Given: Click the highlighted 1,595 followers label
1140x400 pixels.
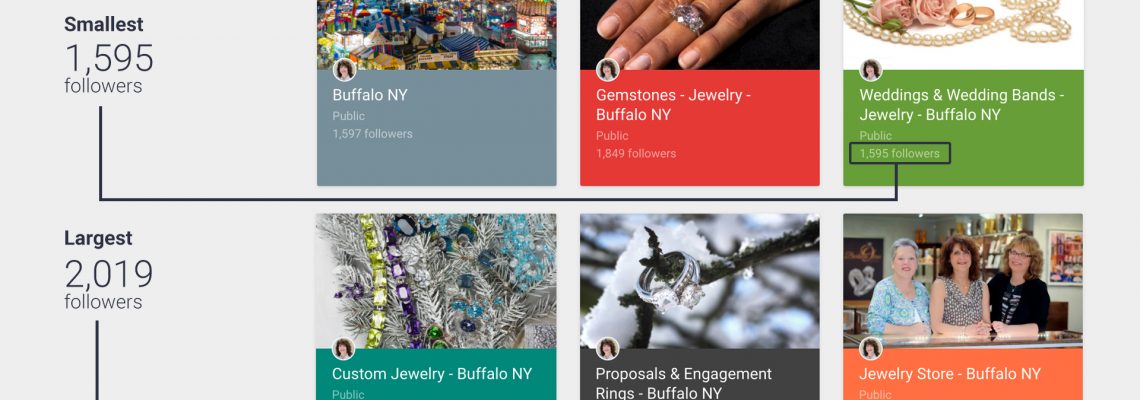Looking at the screenshot, I should pos(899,153).
